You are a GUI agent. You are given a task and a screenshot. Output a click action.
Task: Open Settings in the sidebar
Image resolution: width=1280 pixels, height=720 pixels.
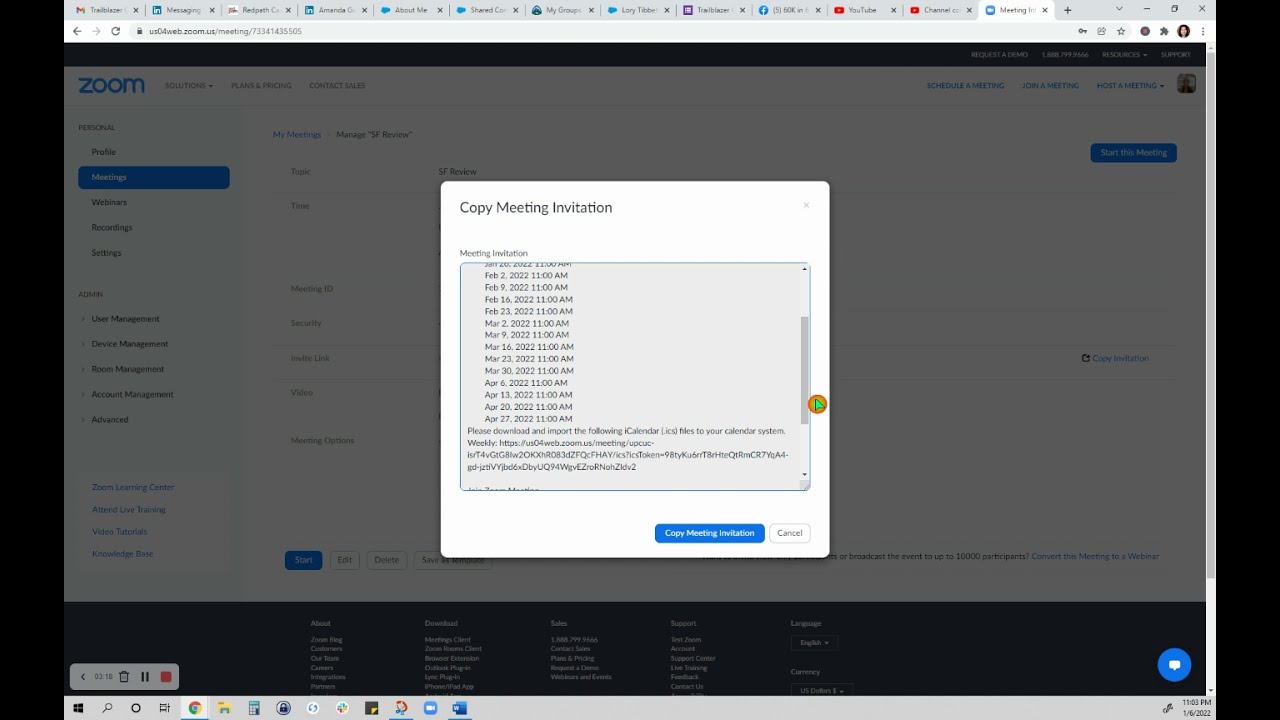tap(106, 253)
